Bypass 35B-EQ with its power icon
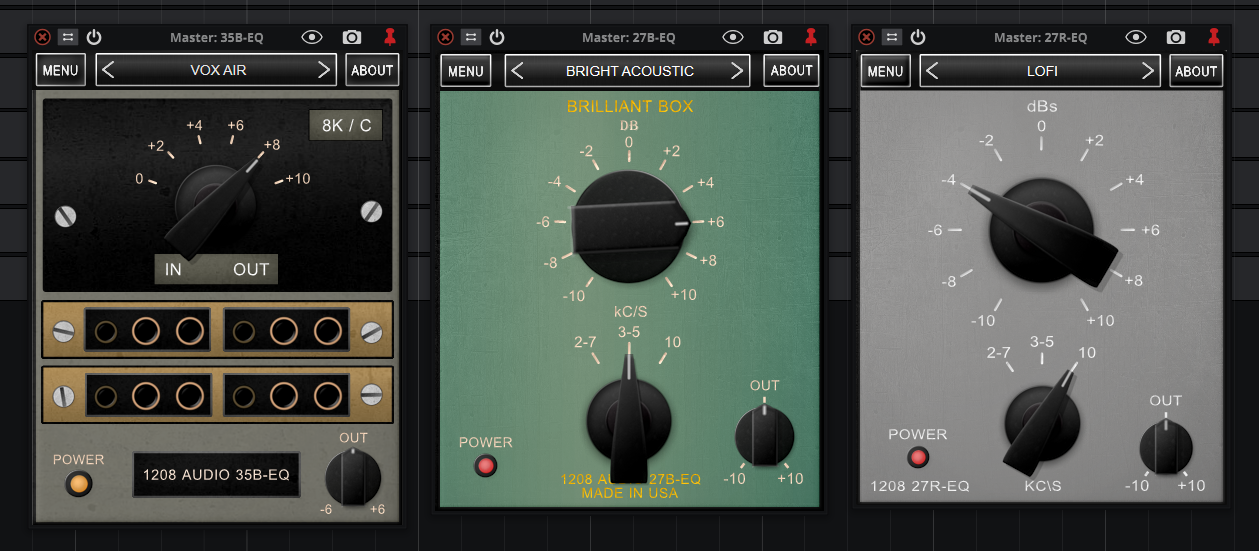Screen dimensions: 1259x551 coord(94,37)
